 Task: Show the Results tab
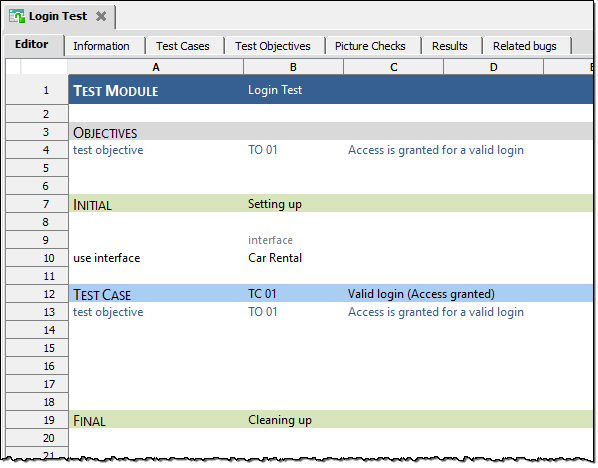[x=450, y=46]
